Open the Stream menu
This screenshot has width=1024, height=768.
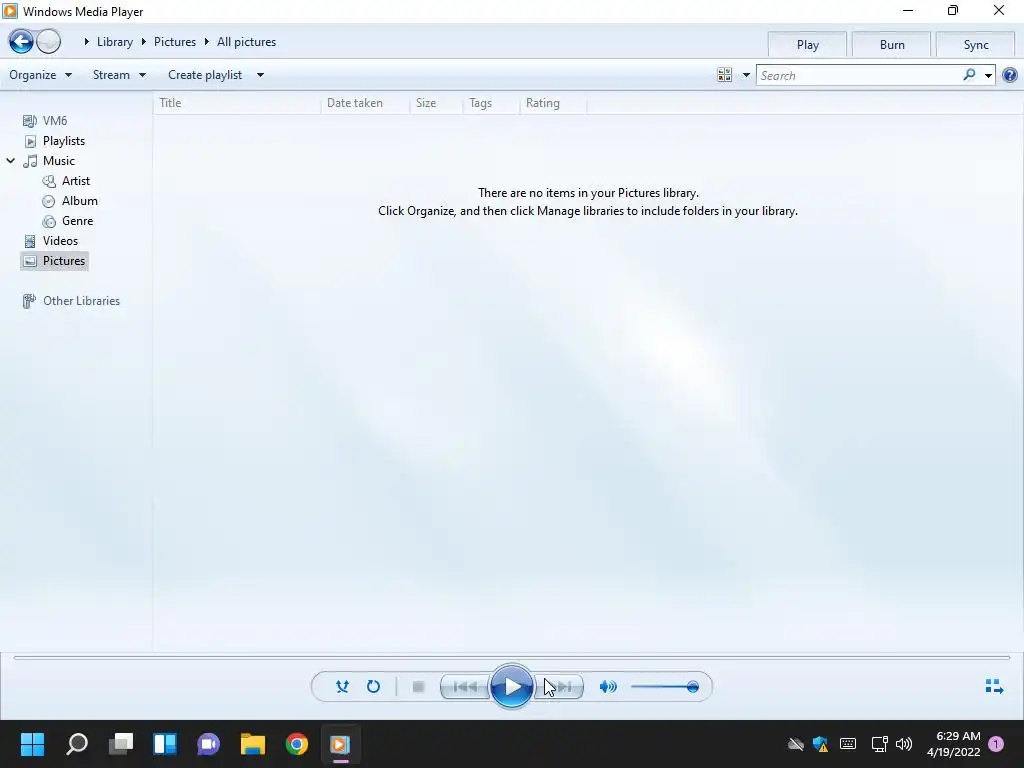pyautogui.click(x=120, y=75)
